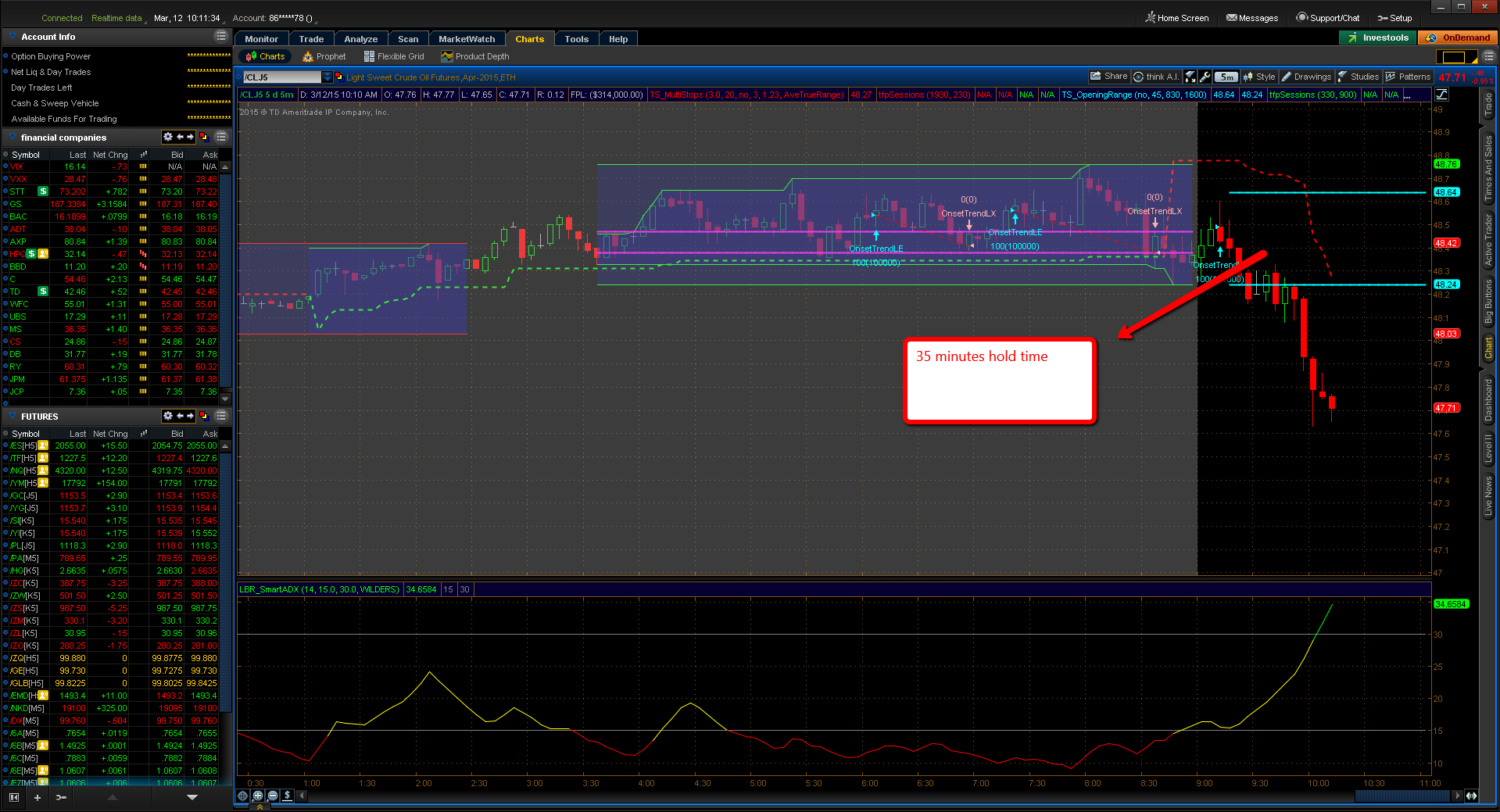Click sidebar scroll down arrow at bottom
The height and width of the screenshot is (812, 1500).
click(192, 797)
